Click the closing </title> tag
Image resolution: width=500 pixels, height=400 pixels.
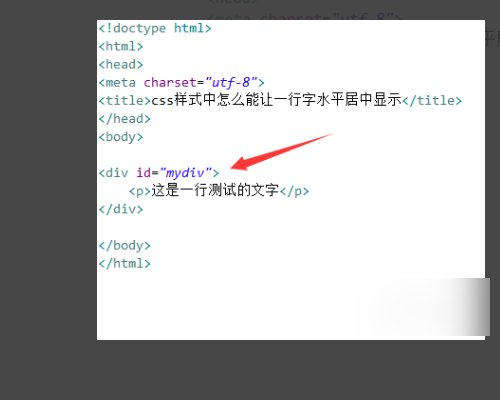pyautogui.click(x=432, y=100)
